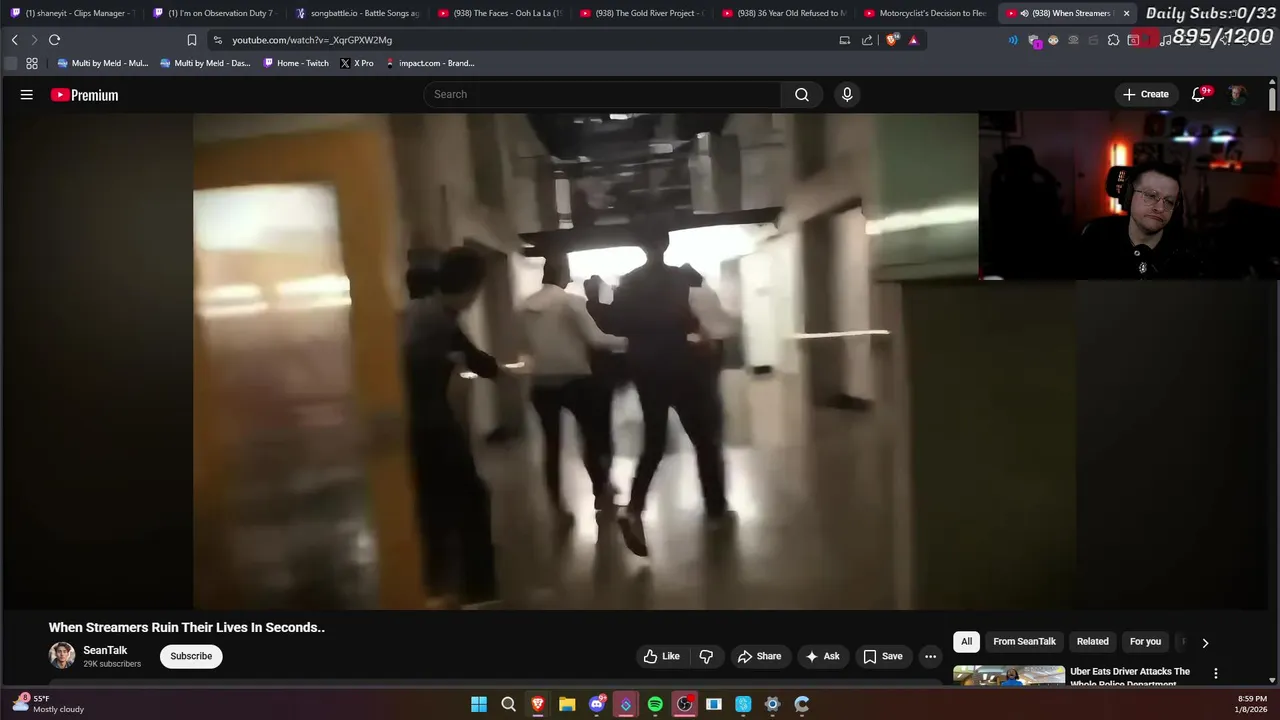Open Spotify from taskbar

[x=655, y=704]
